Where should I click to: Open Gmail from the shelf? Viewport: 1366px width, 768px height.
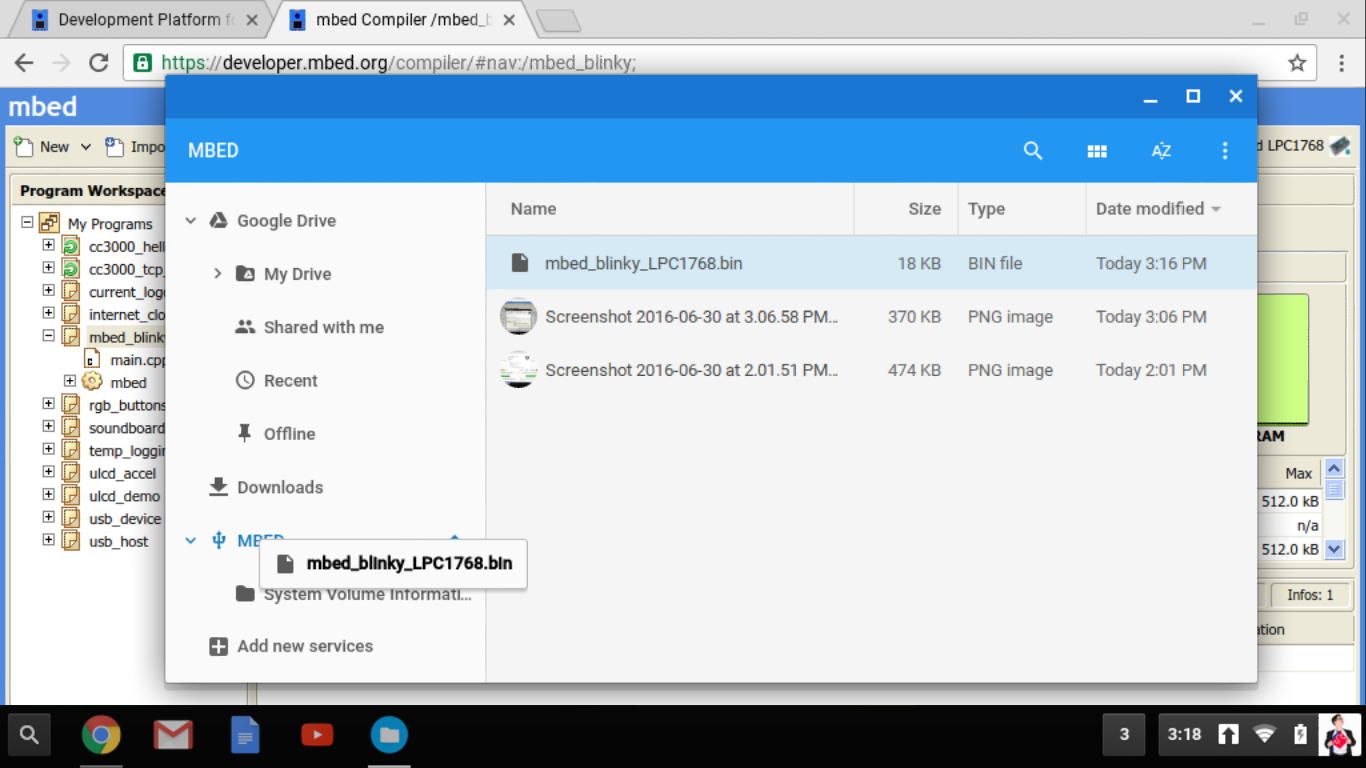173,736
